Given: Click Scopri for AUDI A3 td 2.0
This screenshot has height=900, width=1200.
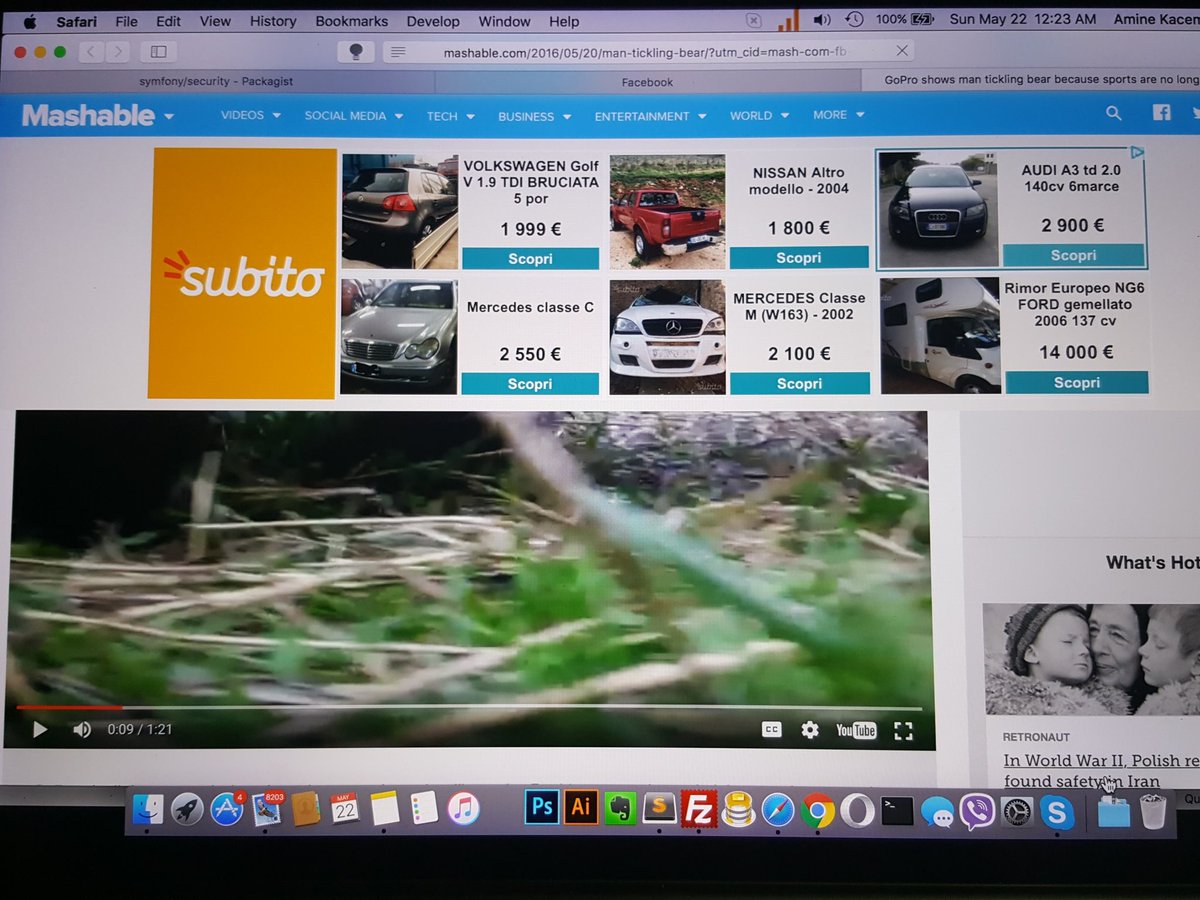Looking at the screenshot, I should [1073, 255].
